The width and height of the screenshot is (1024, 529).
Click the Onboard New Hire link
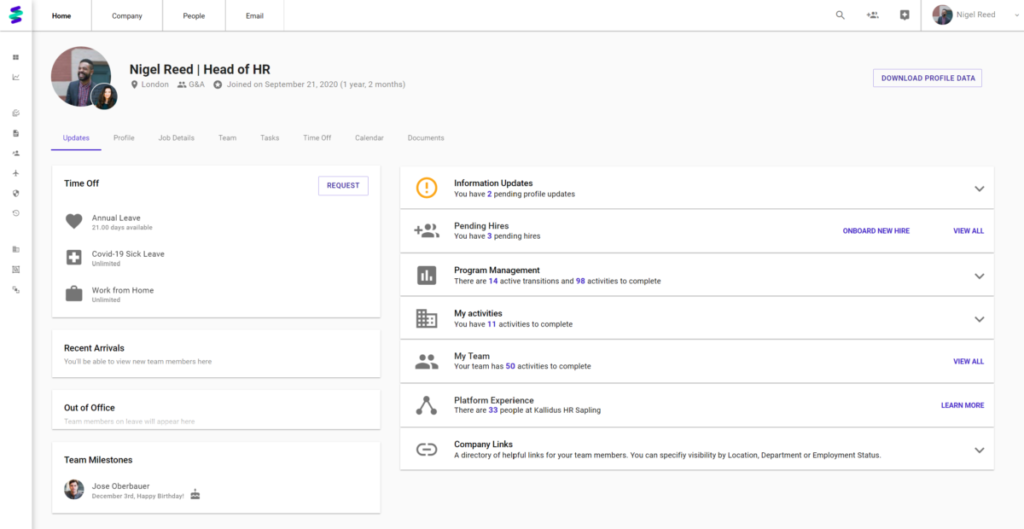coord(876,231)
